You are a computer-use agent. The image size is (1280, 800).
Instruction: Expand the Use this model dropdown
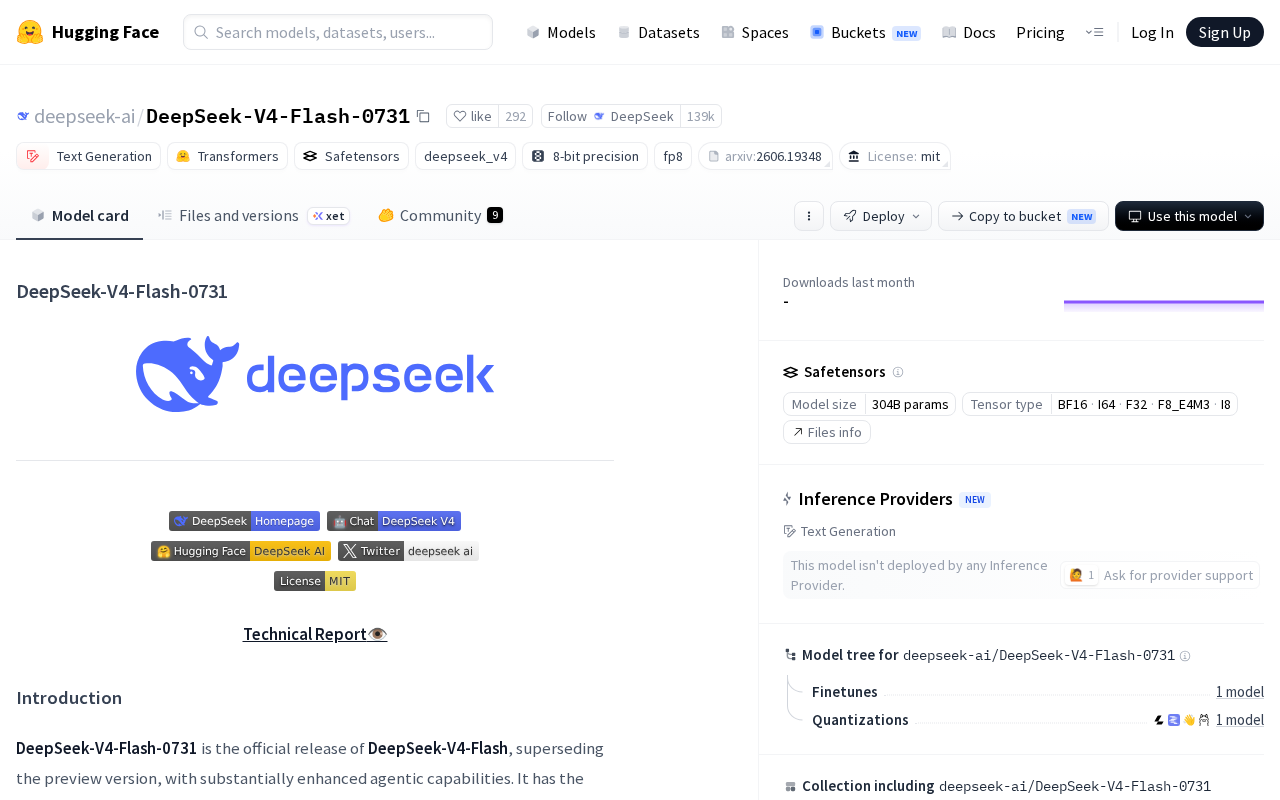coord(1189,216)
